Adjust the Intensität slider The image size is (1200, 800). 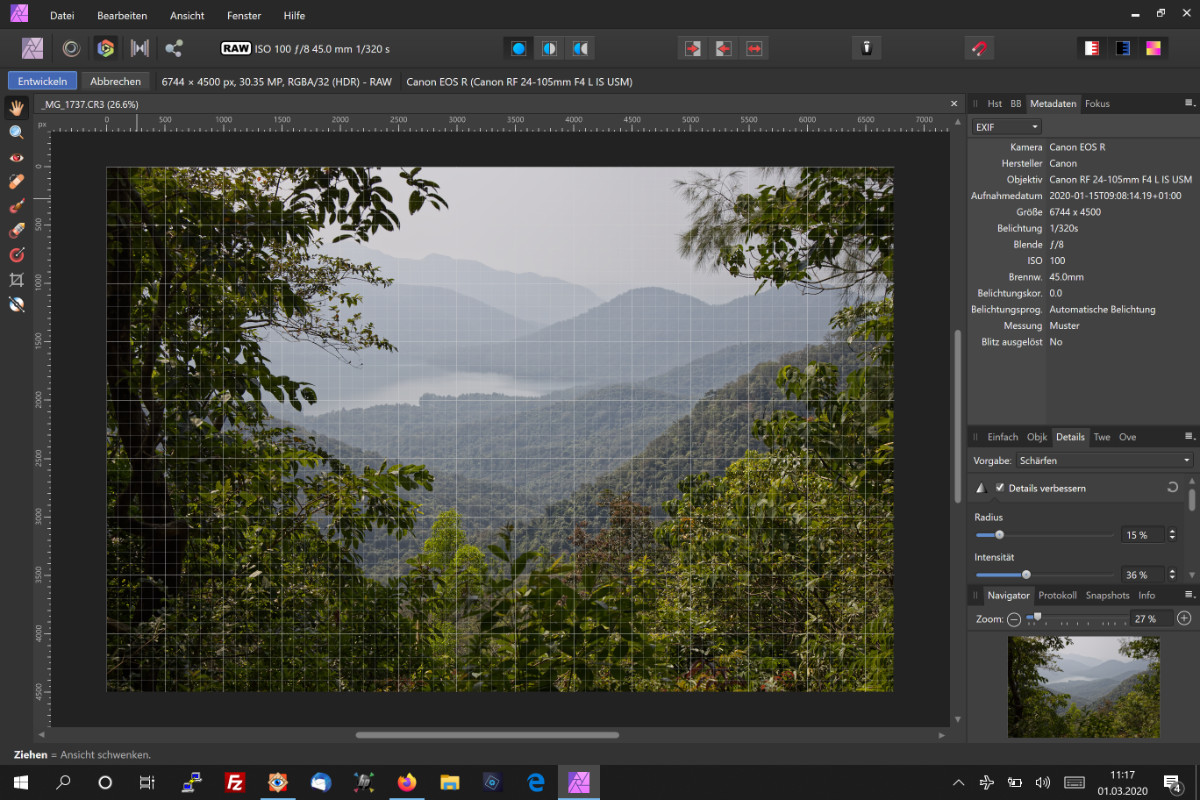1026,574
